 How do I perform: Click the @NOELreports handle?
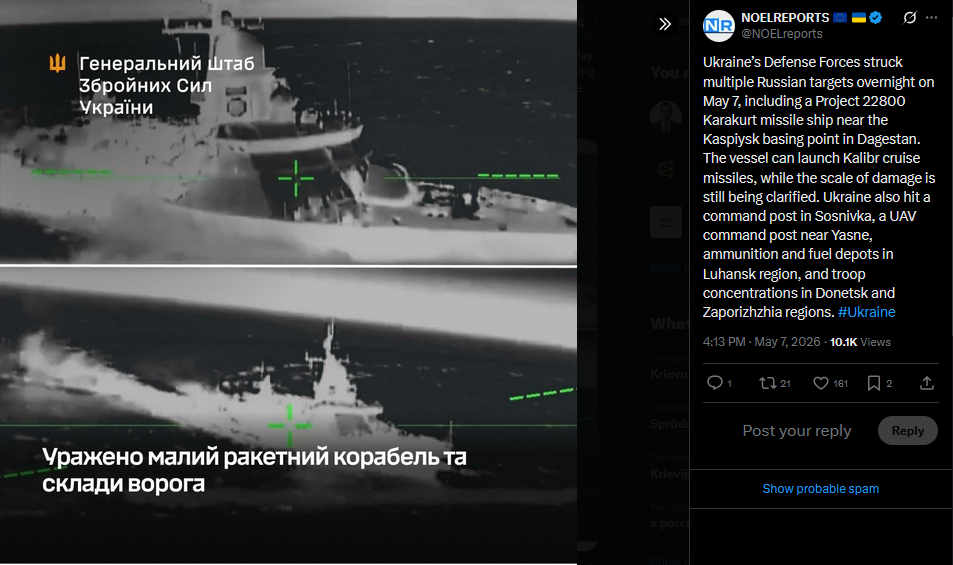[782, 34]
